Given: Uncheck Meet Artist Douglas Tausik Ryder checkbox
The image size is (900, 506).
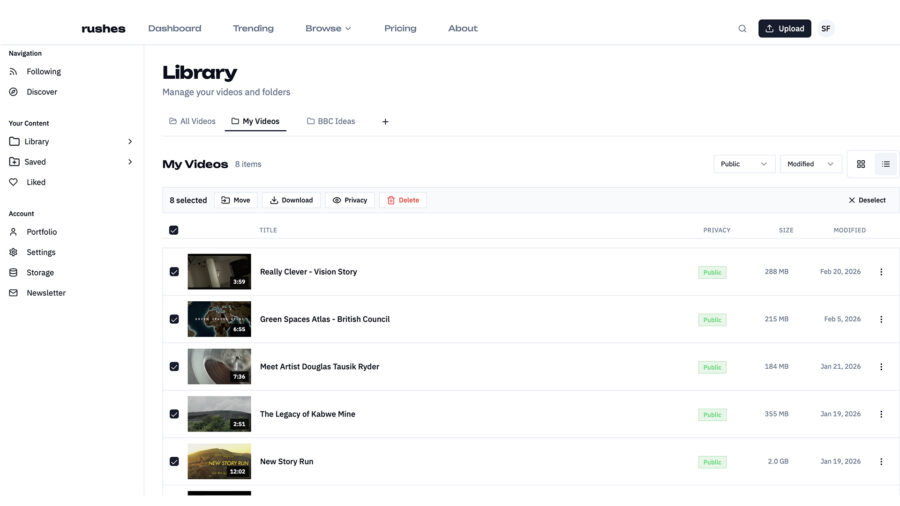Looking at the screenshot, I should 174,367.
